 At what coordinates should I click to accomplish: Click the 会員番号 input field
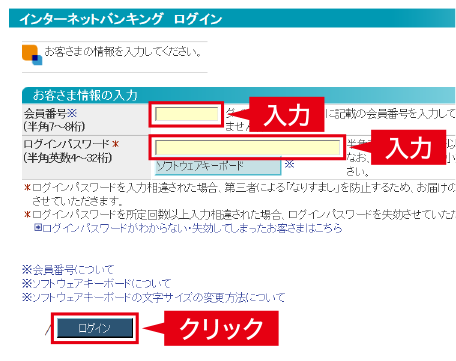click(186, 114)
